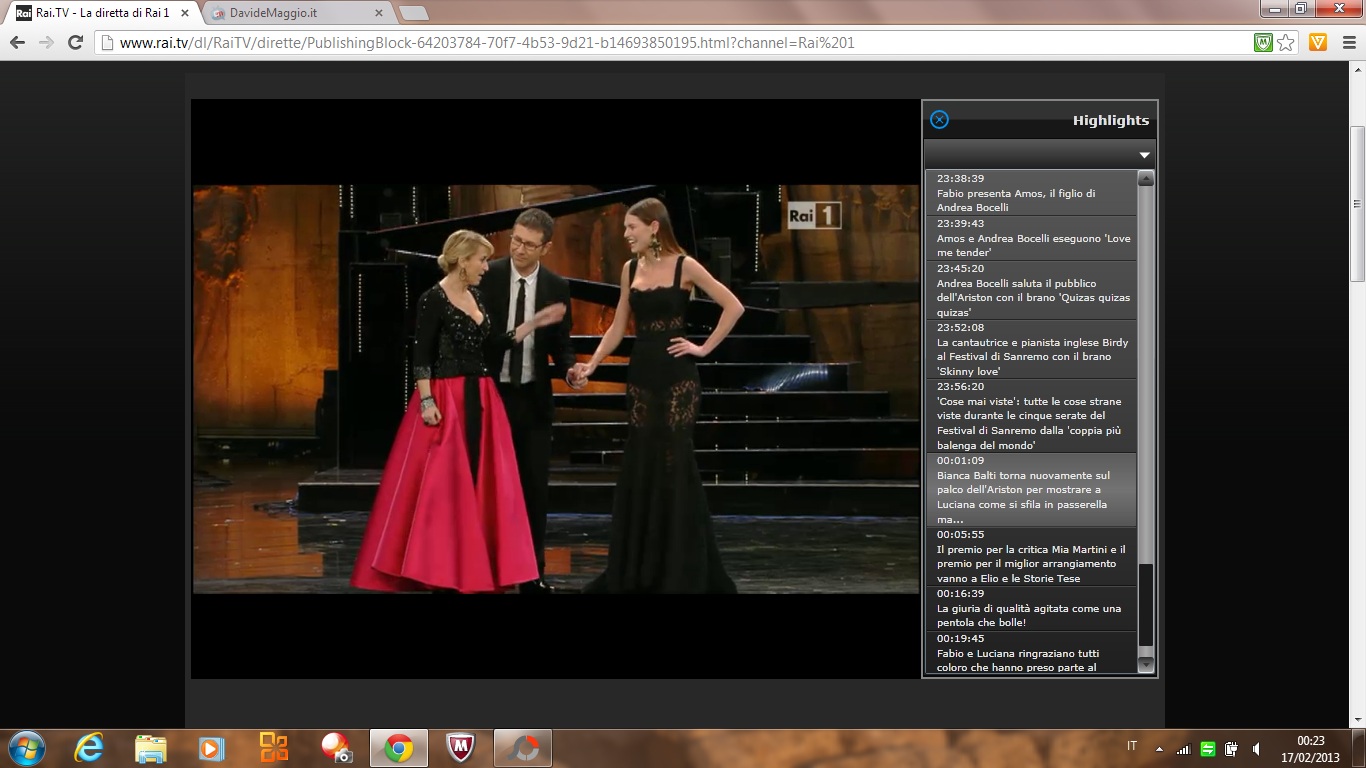Open McAfee from the taskbar
This screenshot has height=768, width=1366.
coord(459,748)
